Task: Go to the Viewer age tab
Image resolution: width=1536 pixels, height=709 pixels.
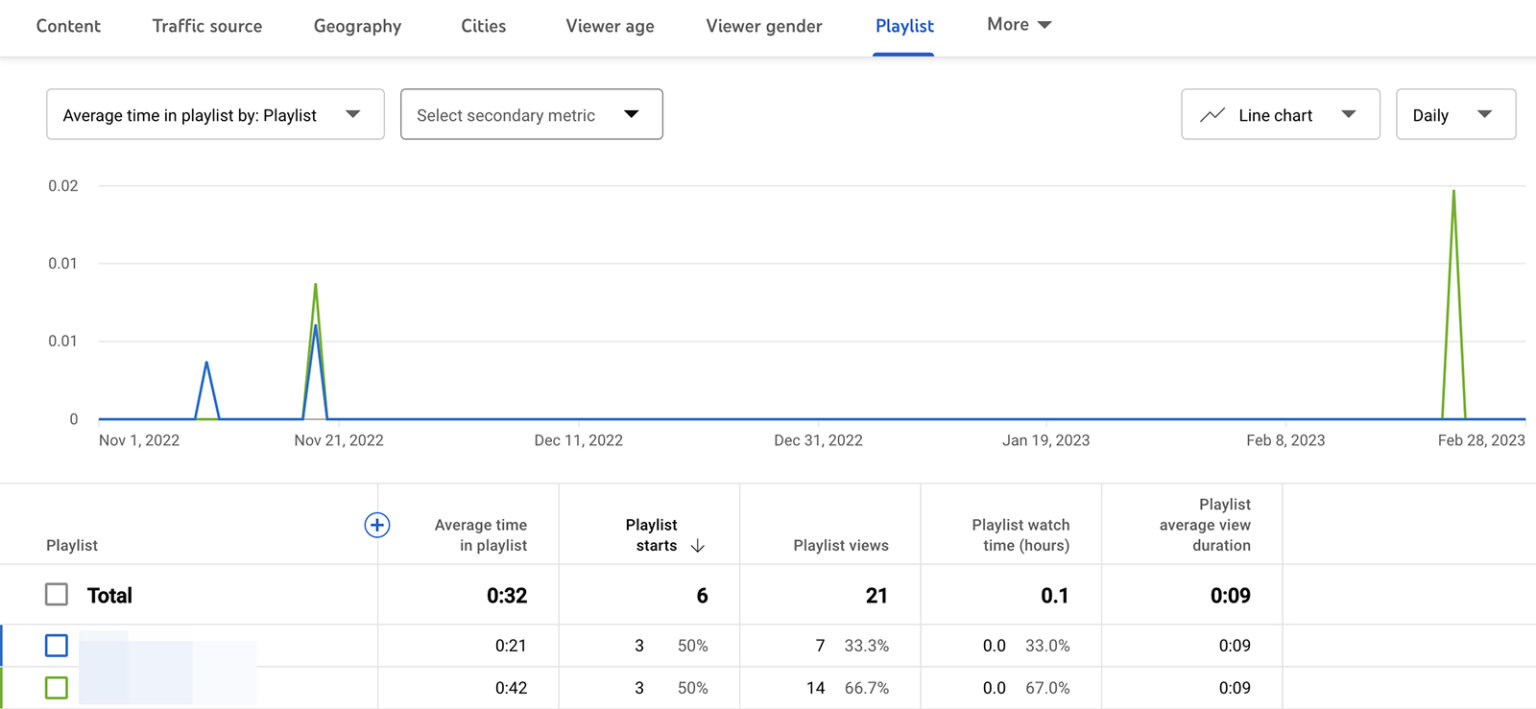Action: [609, 26]
